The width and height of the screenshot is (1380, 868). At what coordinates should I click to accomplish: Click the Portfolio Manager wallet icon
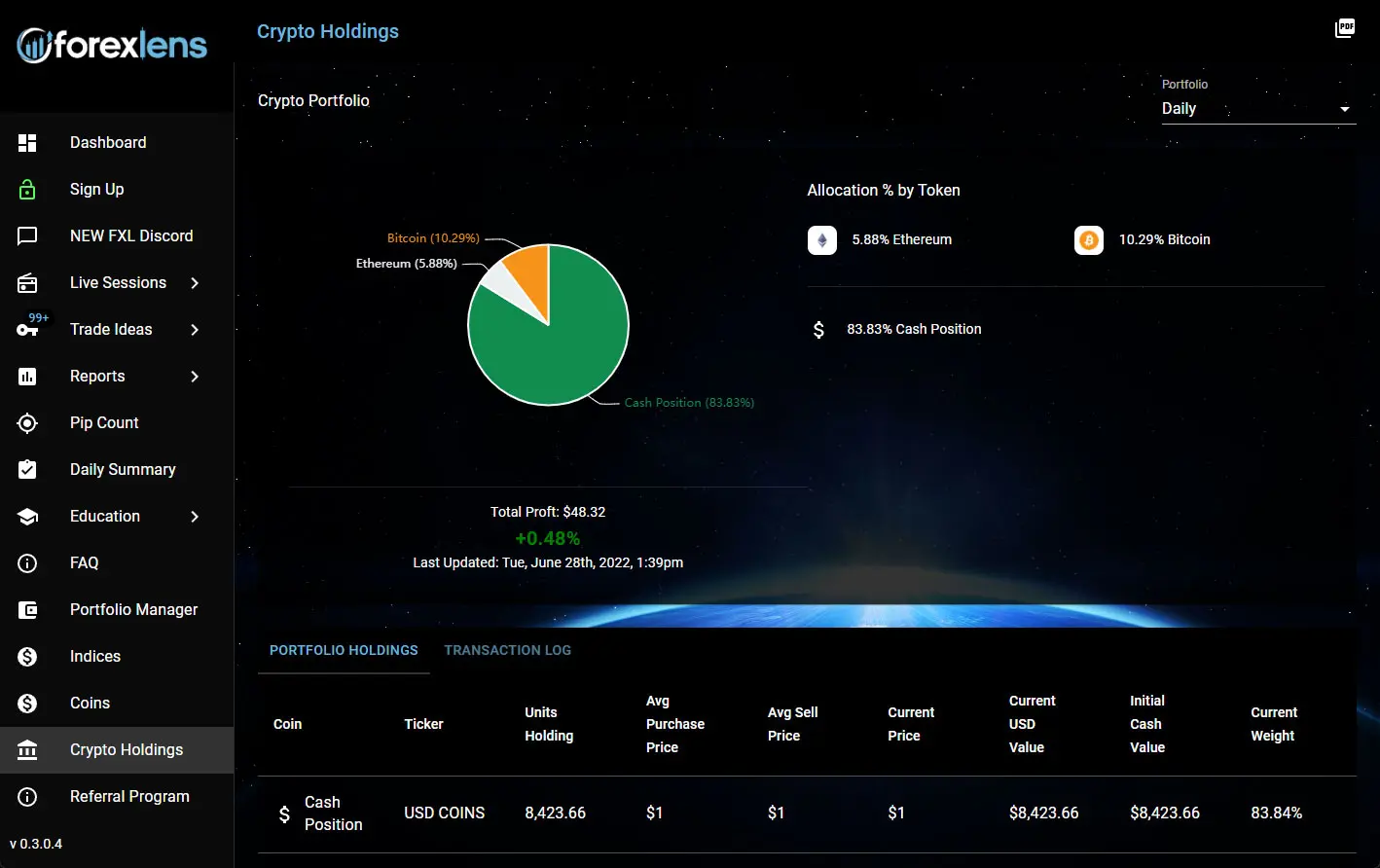[x=27, y=610]
